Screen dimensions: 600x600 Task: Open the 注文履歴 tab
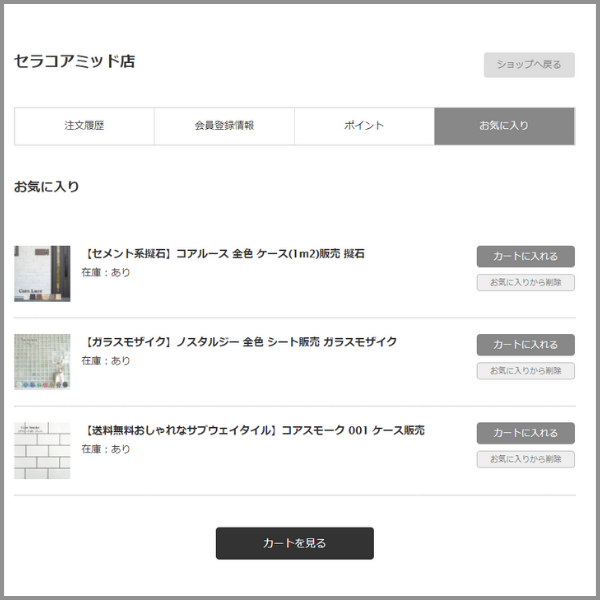pos(84,126)
